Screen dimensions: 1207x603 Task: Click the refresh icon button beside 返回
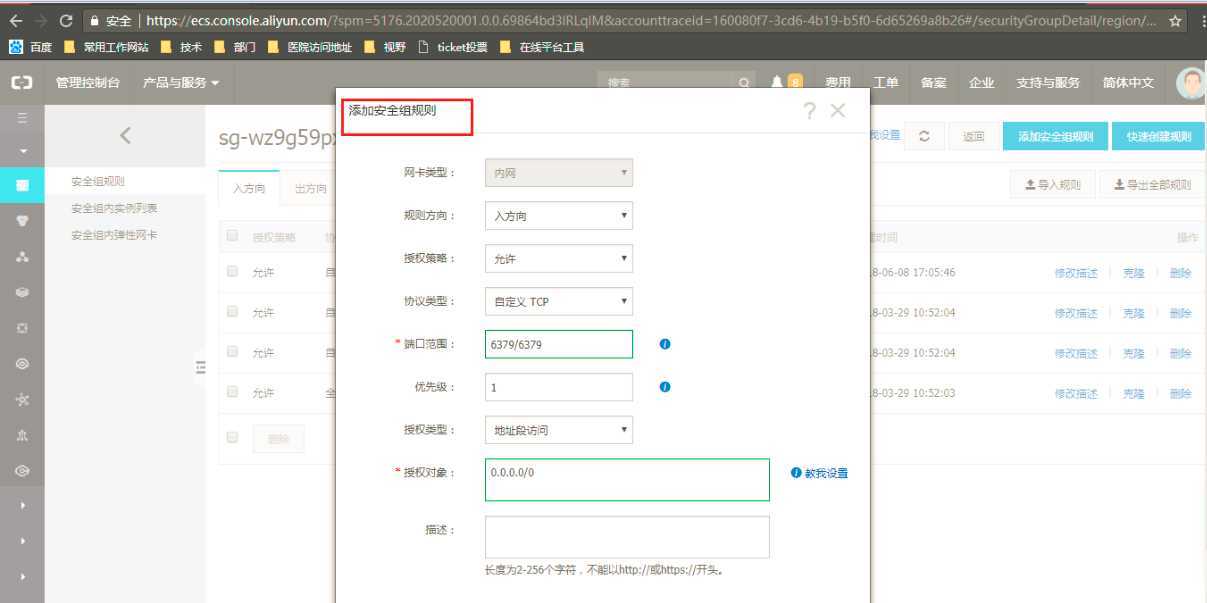pyautogui.click(x=924, y=137)
